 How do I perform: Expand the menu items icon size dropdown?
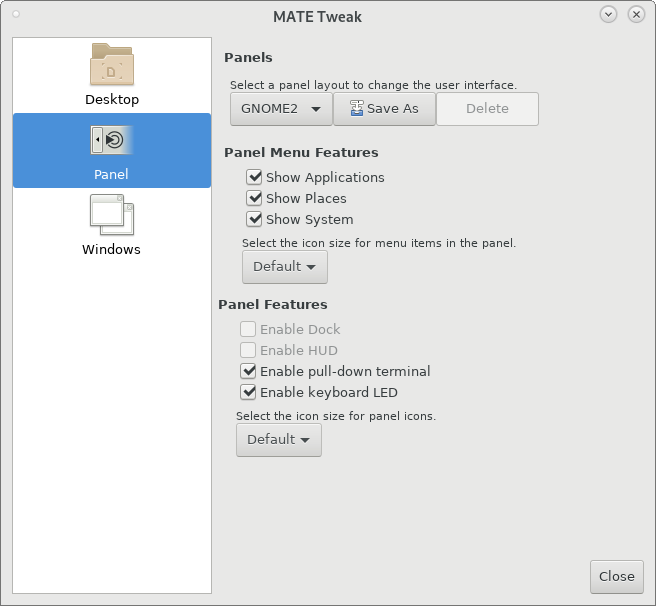point(284,267)
